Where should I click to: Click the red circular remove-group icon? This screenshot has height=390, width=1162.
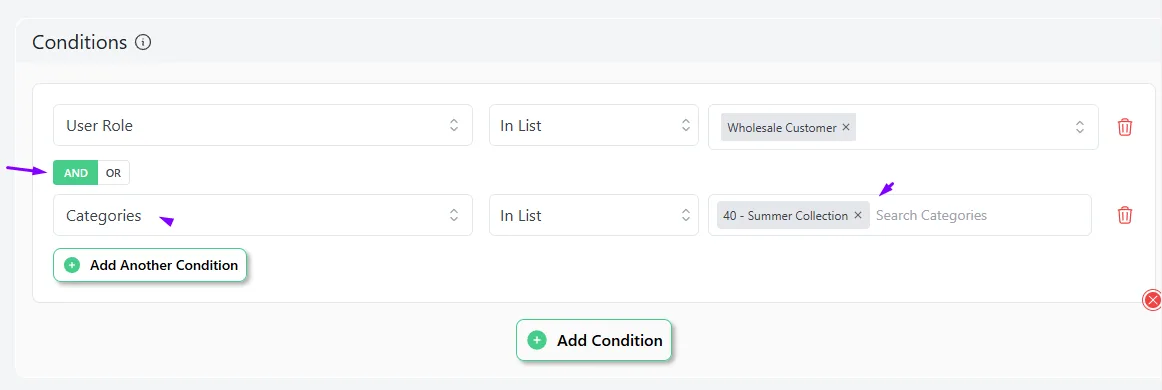(x=1152, y=300)
